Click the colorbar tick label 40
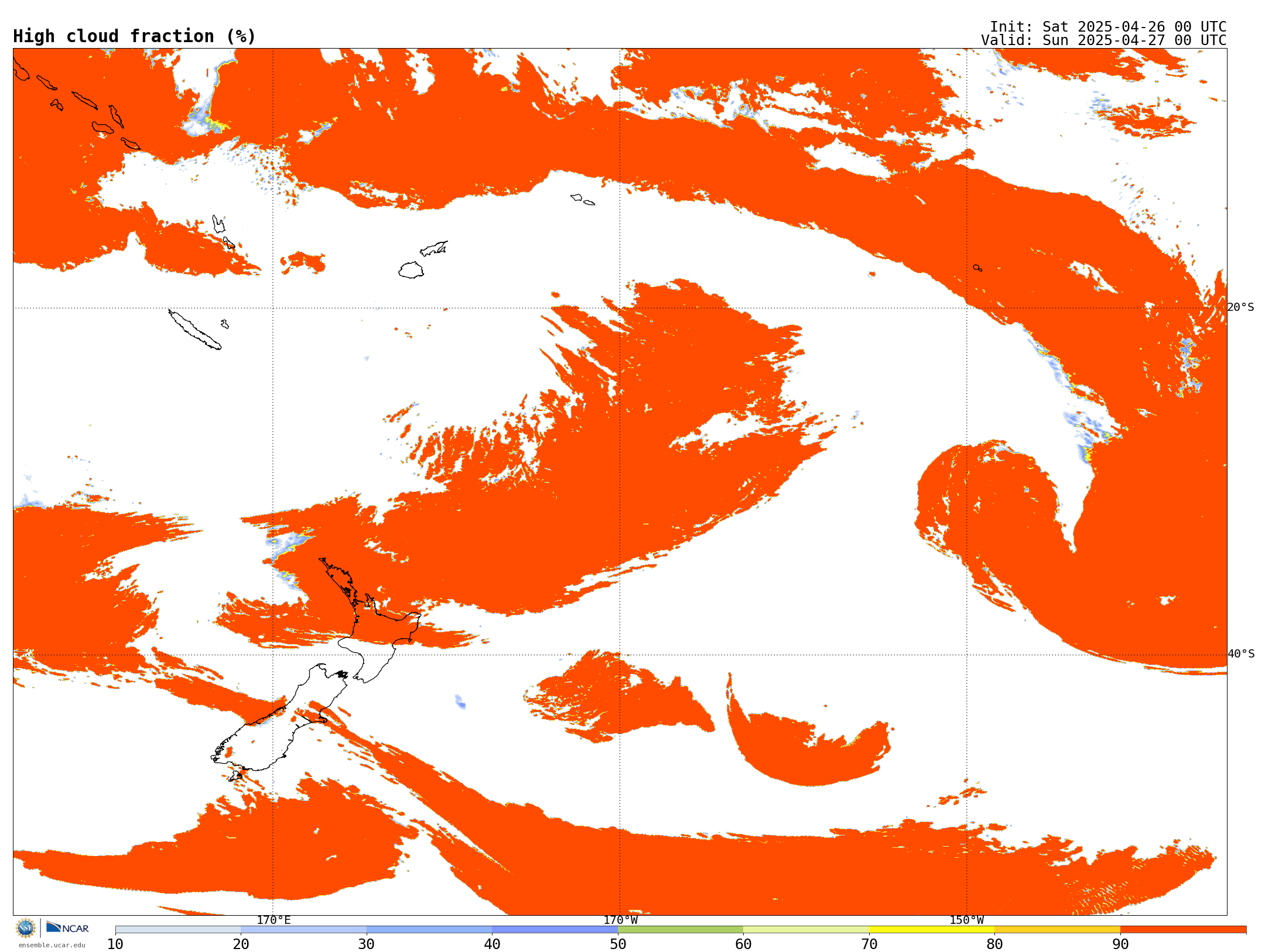 492,944
